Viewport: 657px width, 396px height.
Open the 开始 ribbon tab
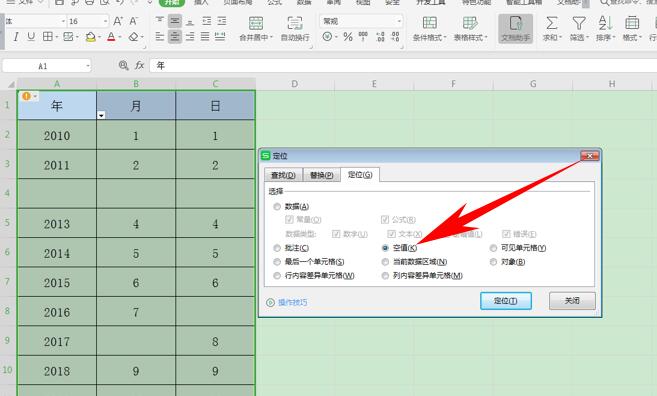click(x=172, y=3)
